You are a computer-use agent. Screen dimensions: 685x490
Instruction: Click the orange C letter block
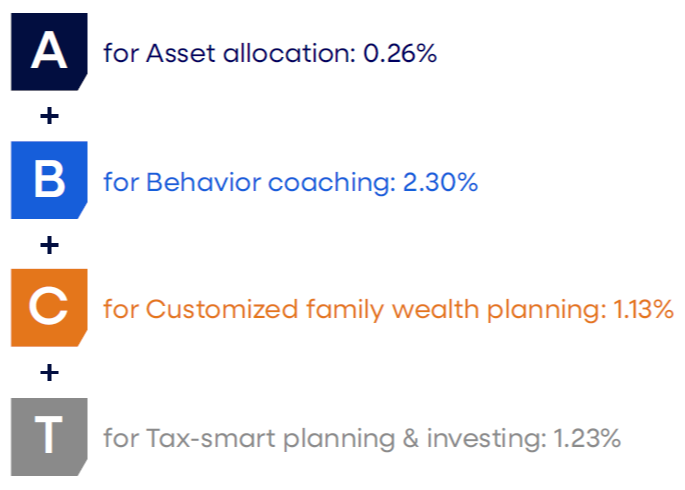point(49,308)
